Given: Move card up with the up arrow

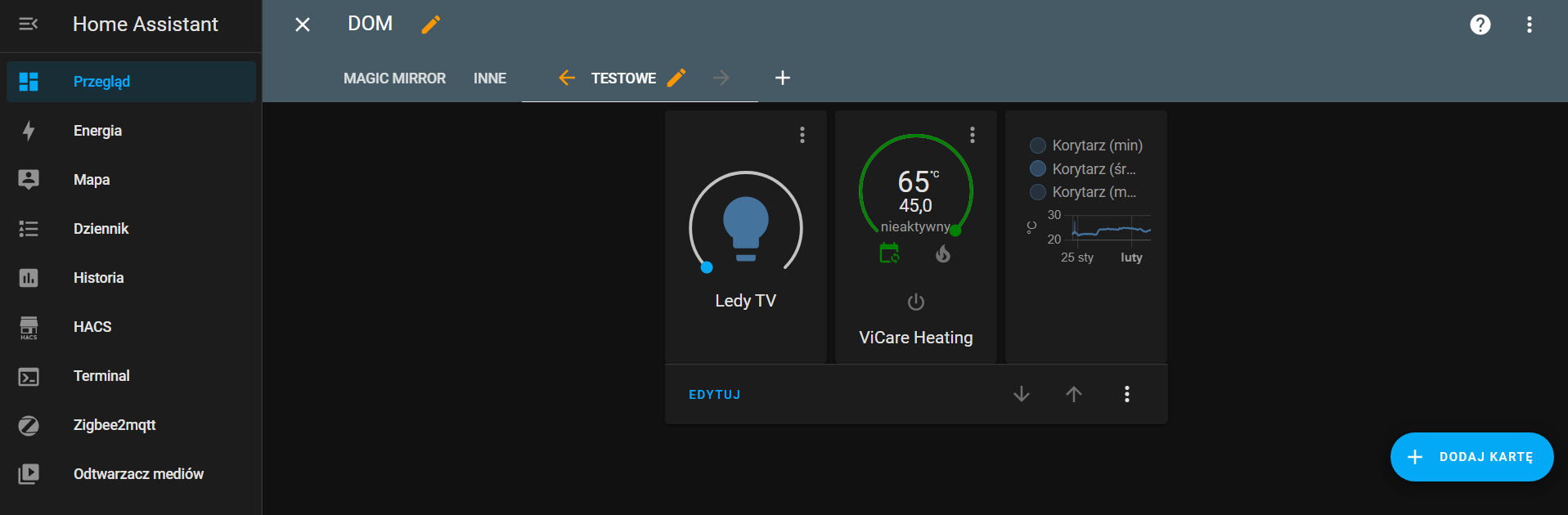Looking at the screenshot, I should [x=1074, y=394].
